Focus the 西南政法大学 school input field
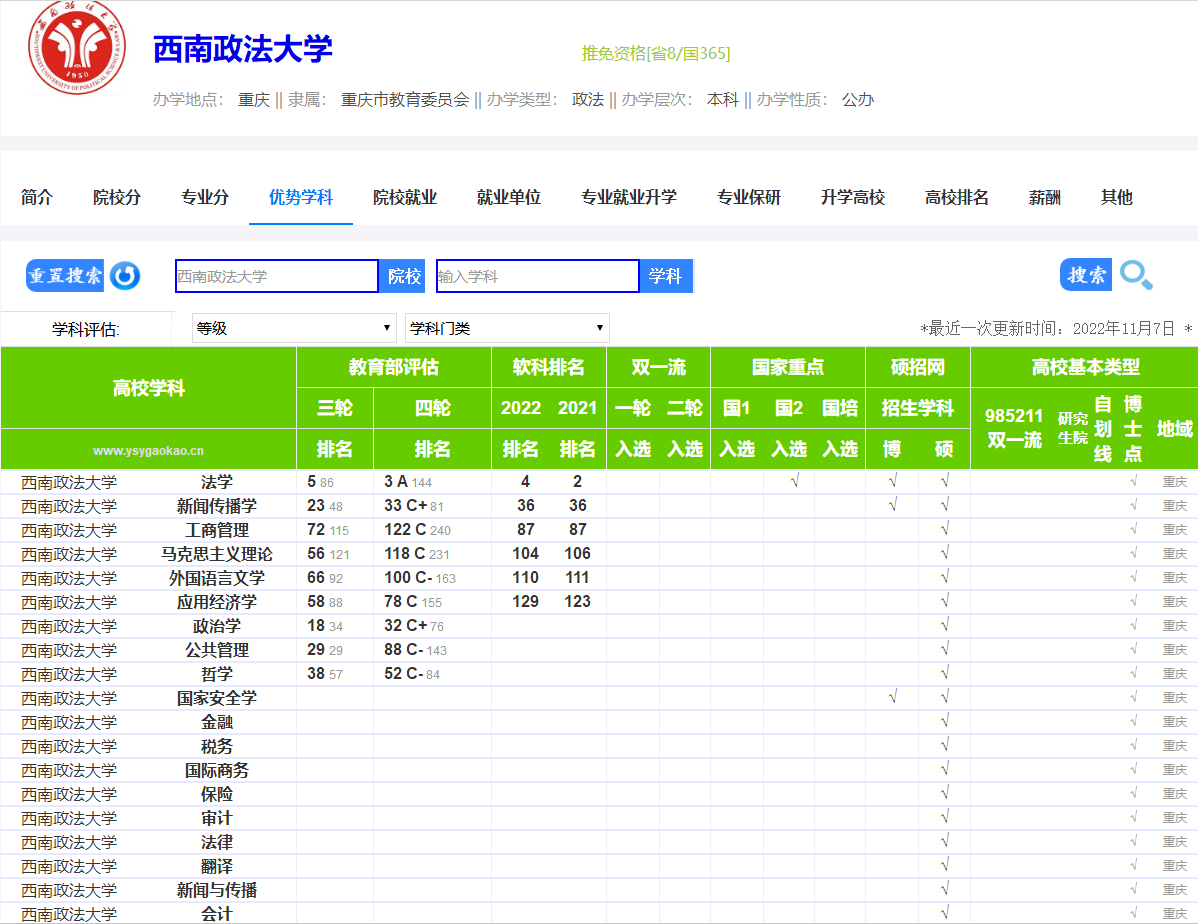The image size is (1198, 924). pyautogui.click(x=277, y=276)
